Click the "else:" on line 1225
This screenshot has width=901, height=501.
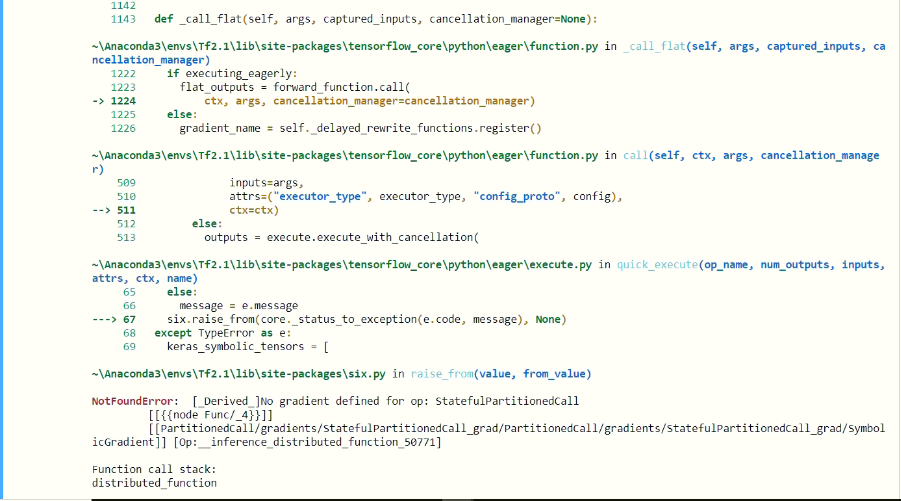[x=182, y=114]
